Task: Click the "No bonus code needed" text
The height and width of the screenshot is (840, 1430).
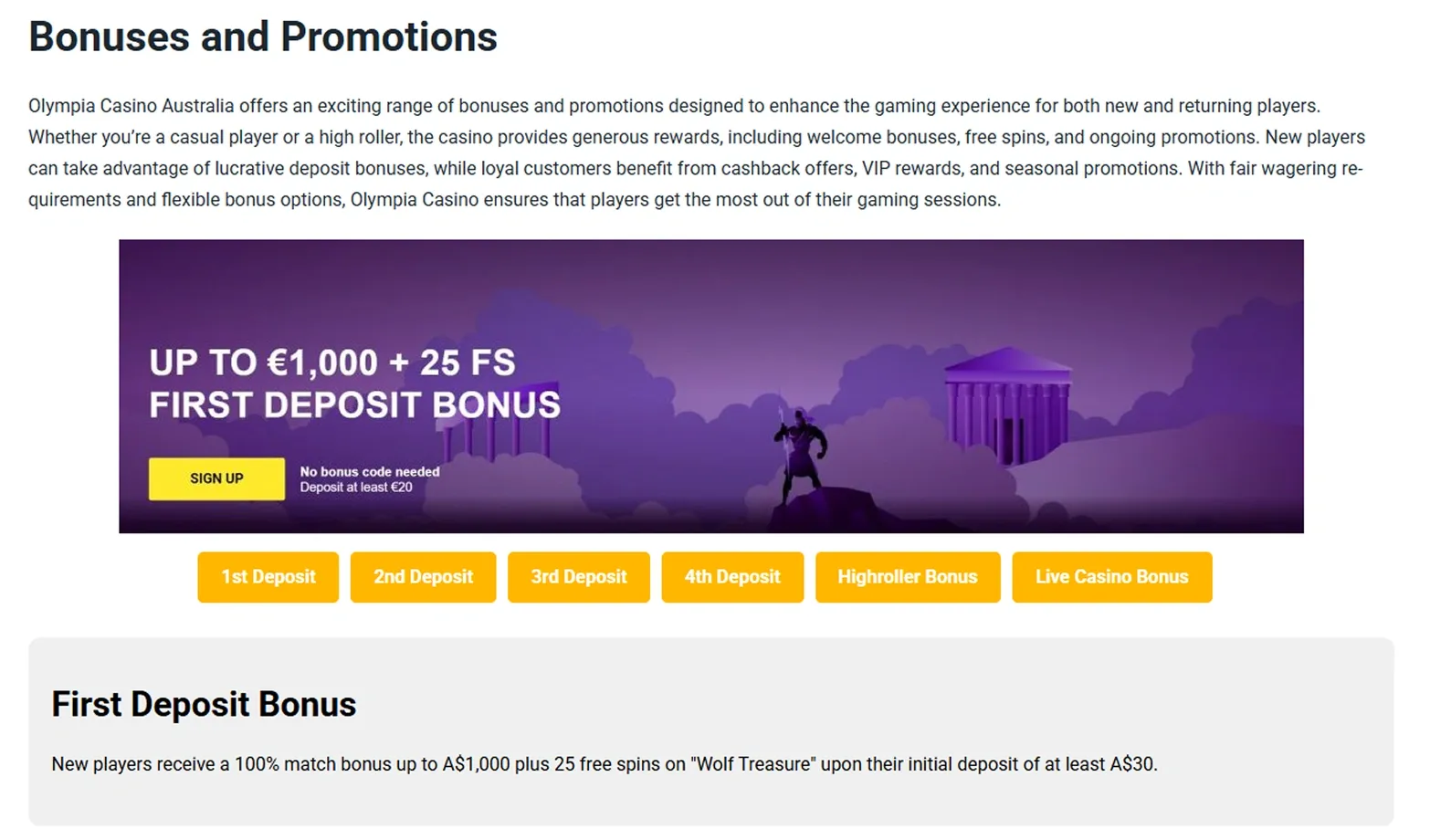Action: coord(370,471)
